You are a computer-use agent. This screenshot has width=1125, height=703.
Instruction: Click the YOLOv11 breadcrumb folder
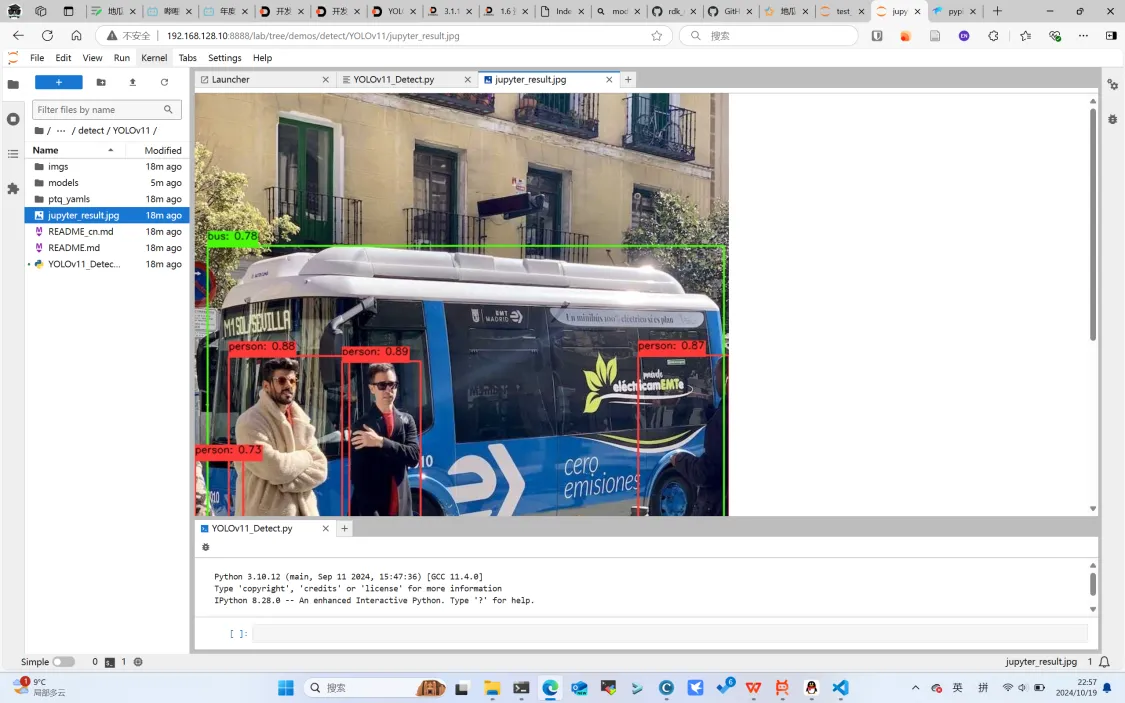click(x=131, y=131)
